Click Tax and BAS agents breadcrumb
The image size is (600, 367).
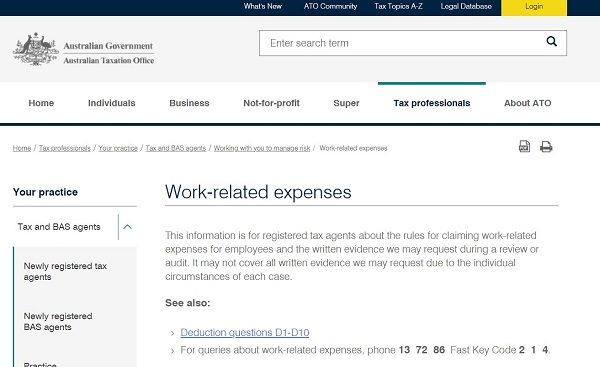176,148
